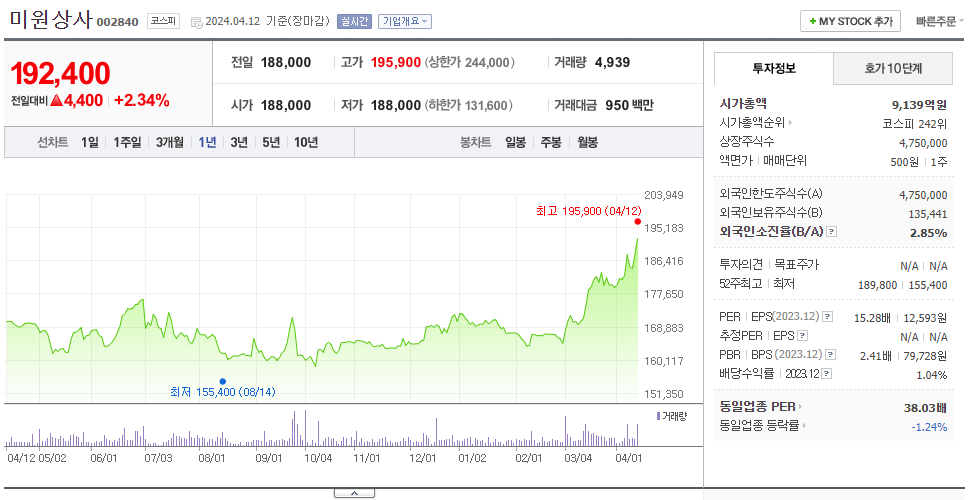Click the -1.24% 동일업종 등락률 value
Image resolution: width=968 pixels, height=500 pixels.
929,426
